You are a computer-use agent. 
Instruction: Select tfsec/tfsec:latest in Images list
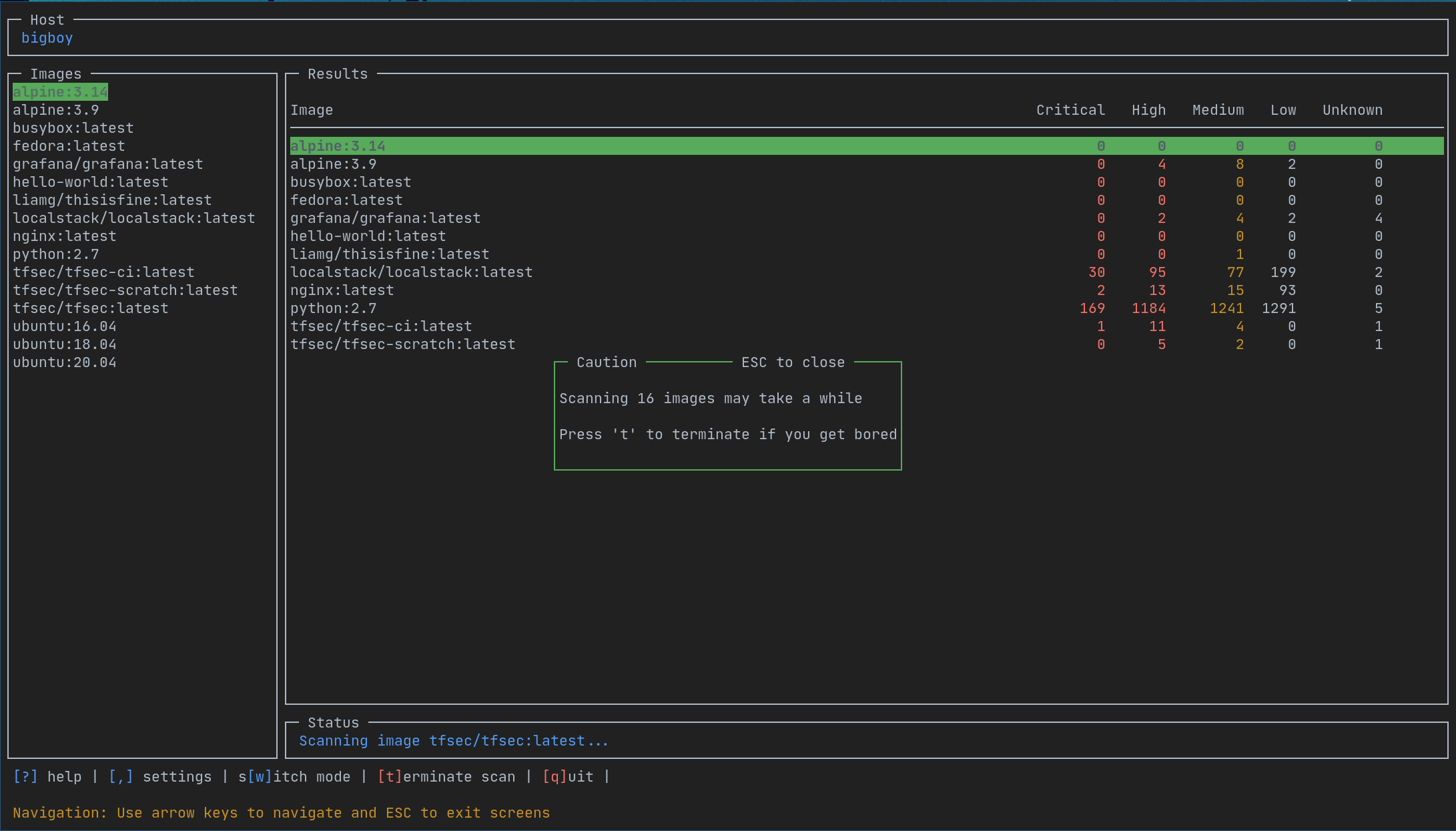click(91, 308)
